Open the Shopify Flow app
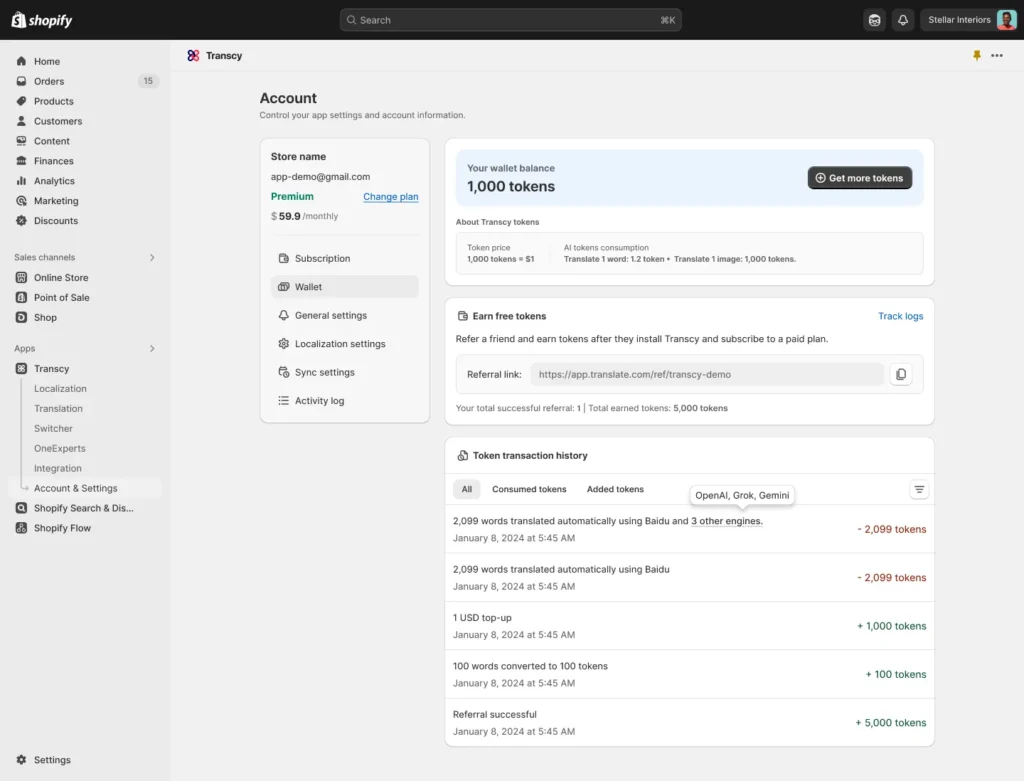This screenshot has width=1024, height=781. click(x=62, y=528)
